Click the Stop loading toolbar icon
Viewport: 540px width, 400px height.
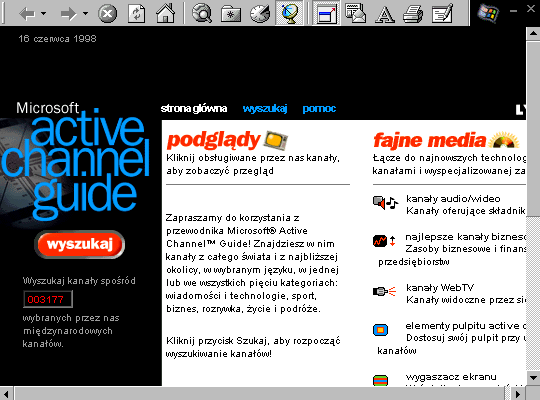(x=107, y=14)
